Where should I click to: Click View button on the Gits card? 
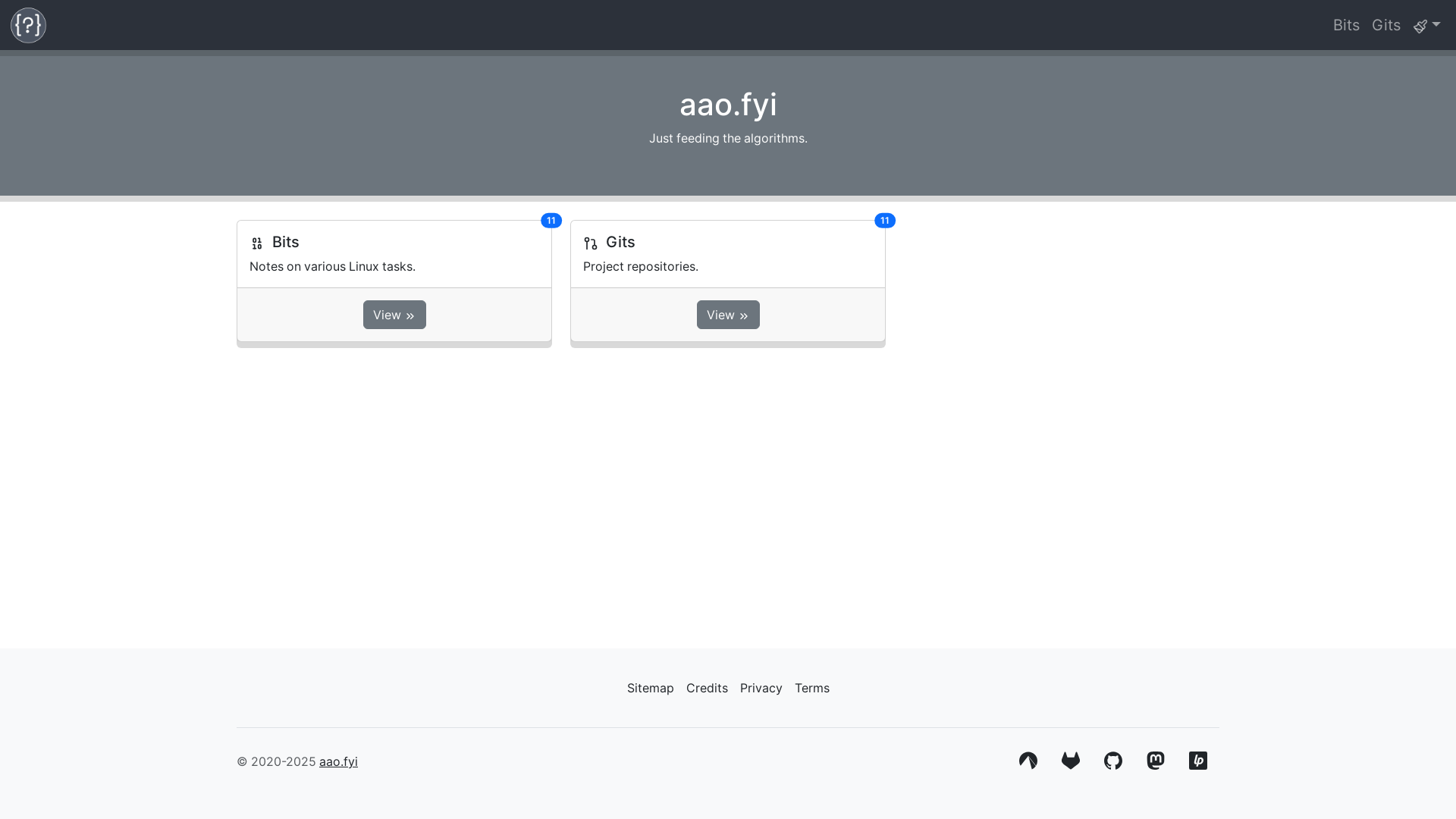click(728, 315)
